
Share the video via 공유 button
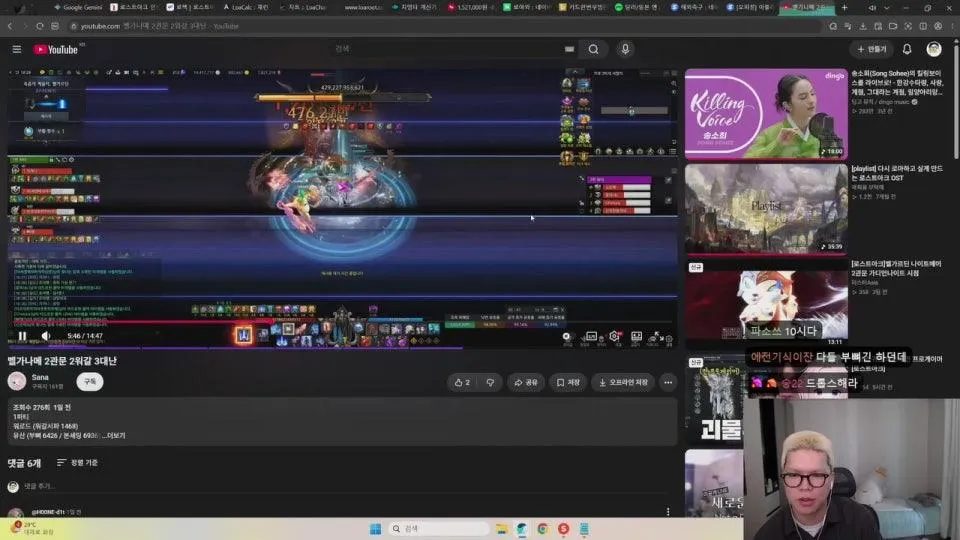point(526,383)
